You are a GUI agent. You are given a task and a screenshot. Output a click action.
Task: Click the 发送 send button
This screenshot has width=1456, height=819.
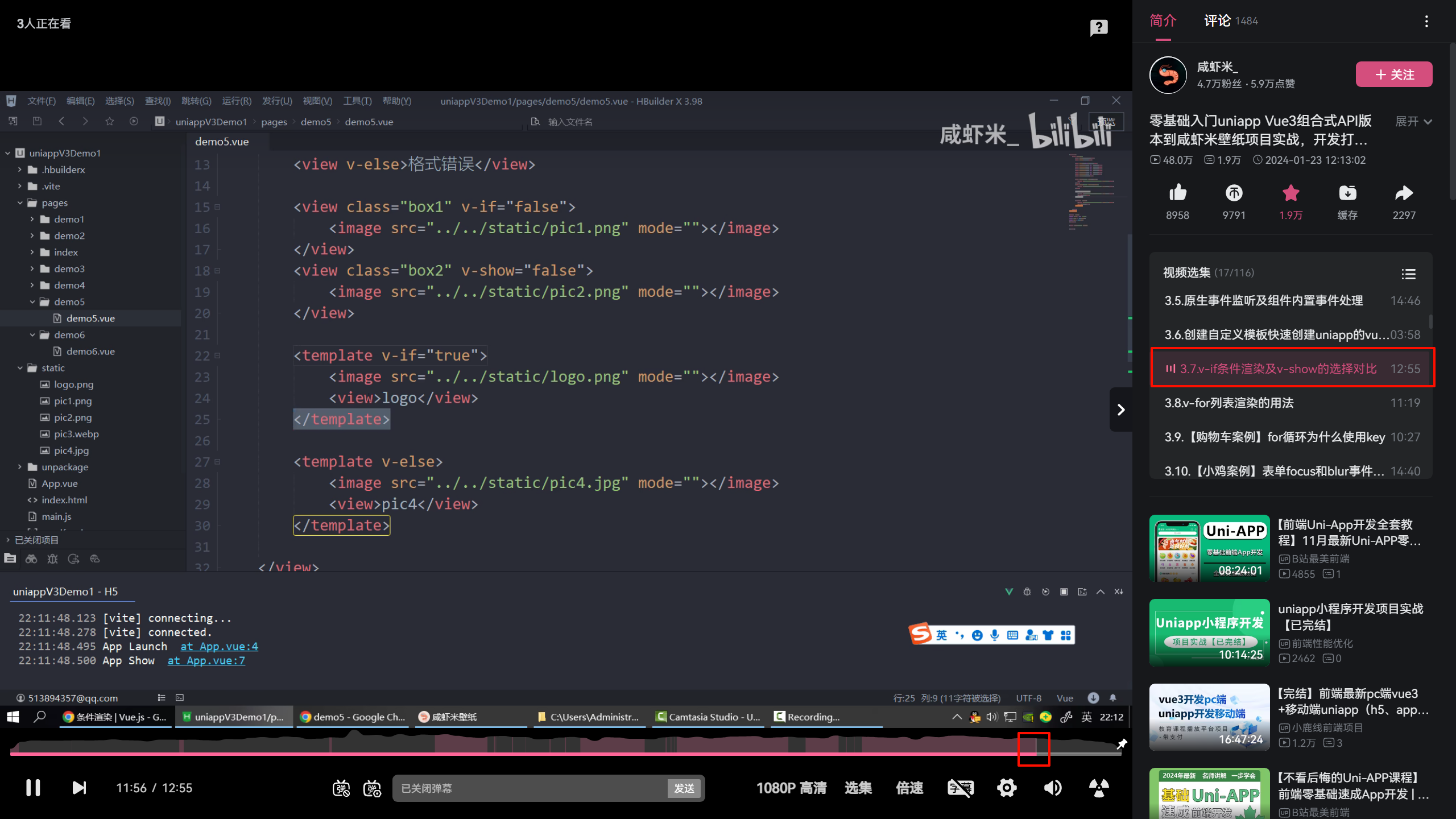pos(684,788)
